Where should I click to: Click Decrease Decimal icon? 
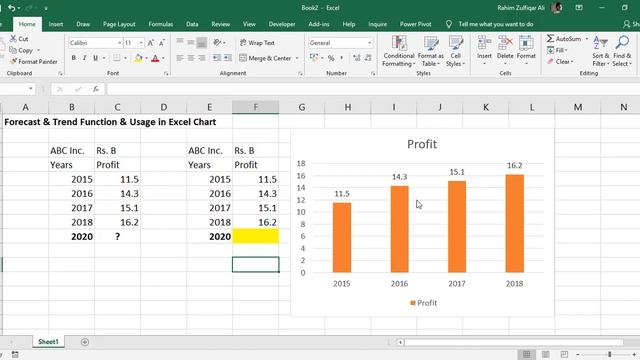coord(368,58)
